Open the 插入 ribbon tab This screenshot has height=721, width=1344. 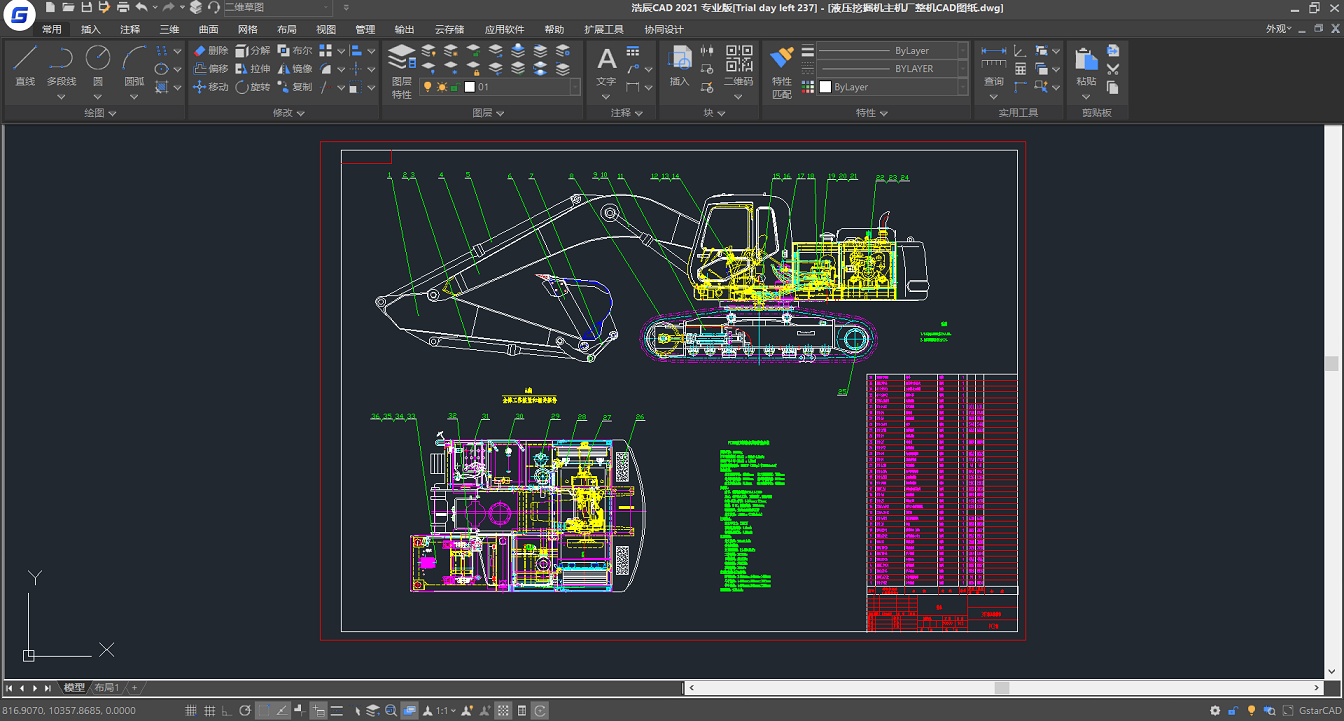click(x=91, y=30)
